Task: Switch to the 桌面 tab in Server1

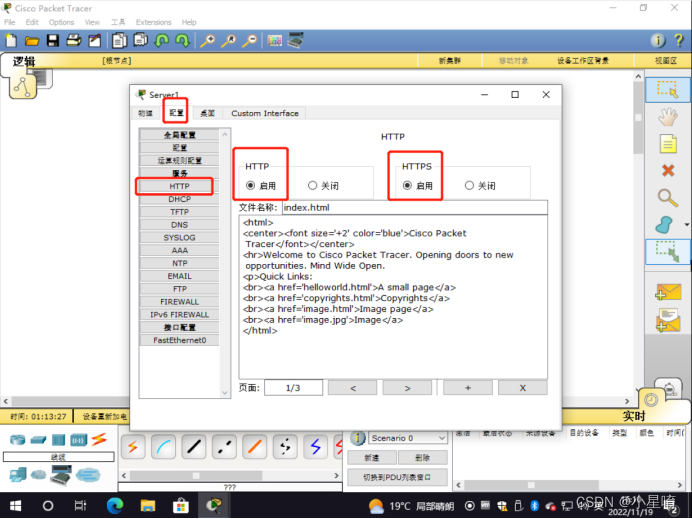Action: coord(207,113)
